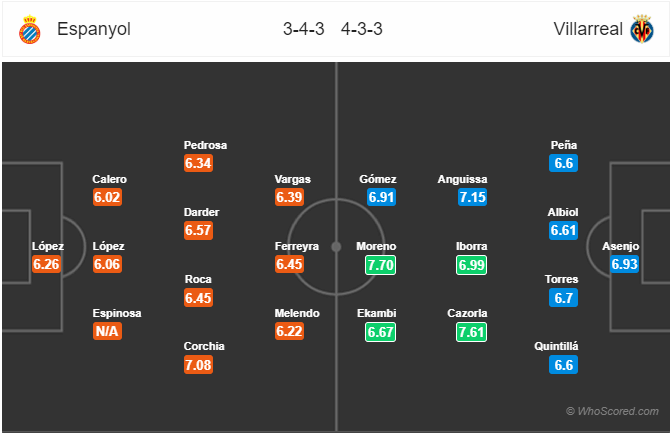Image resolution: width=671 pixels, height=433 pixels.
Task: Click Espinosa's N/A rating badge
Action: (107, 331)
